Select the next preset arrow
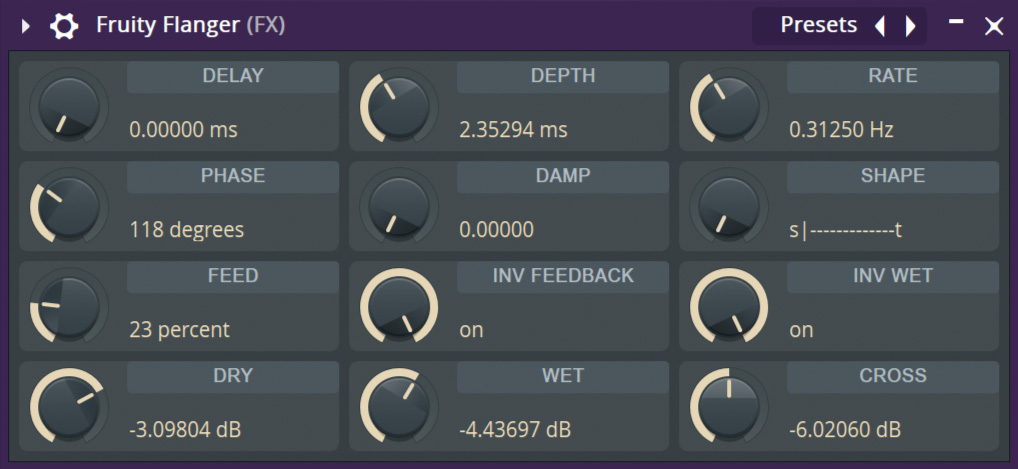This screenshot has width=1018, height=469. click(x=910, y=26)
